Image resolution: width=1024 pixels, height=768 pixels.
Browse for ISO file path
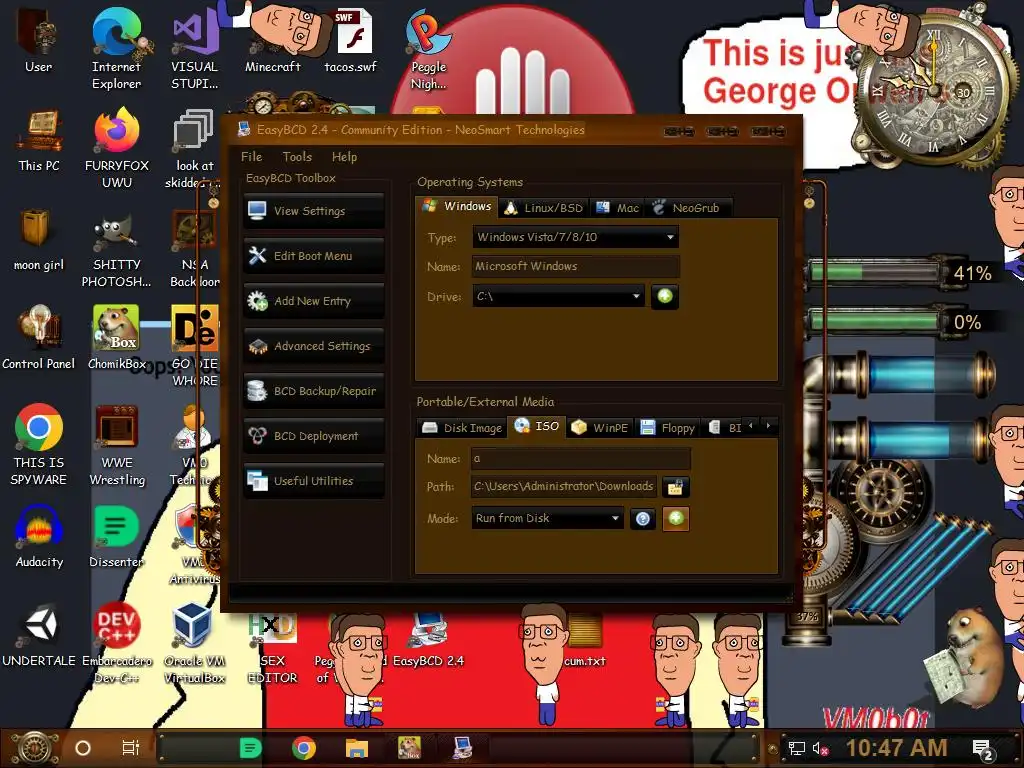click(676, 487)
